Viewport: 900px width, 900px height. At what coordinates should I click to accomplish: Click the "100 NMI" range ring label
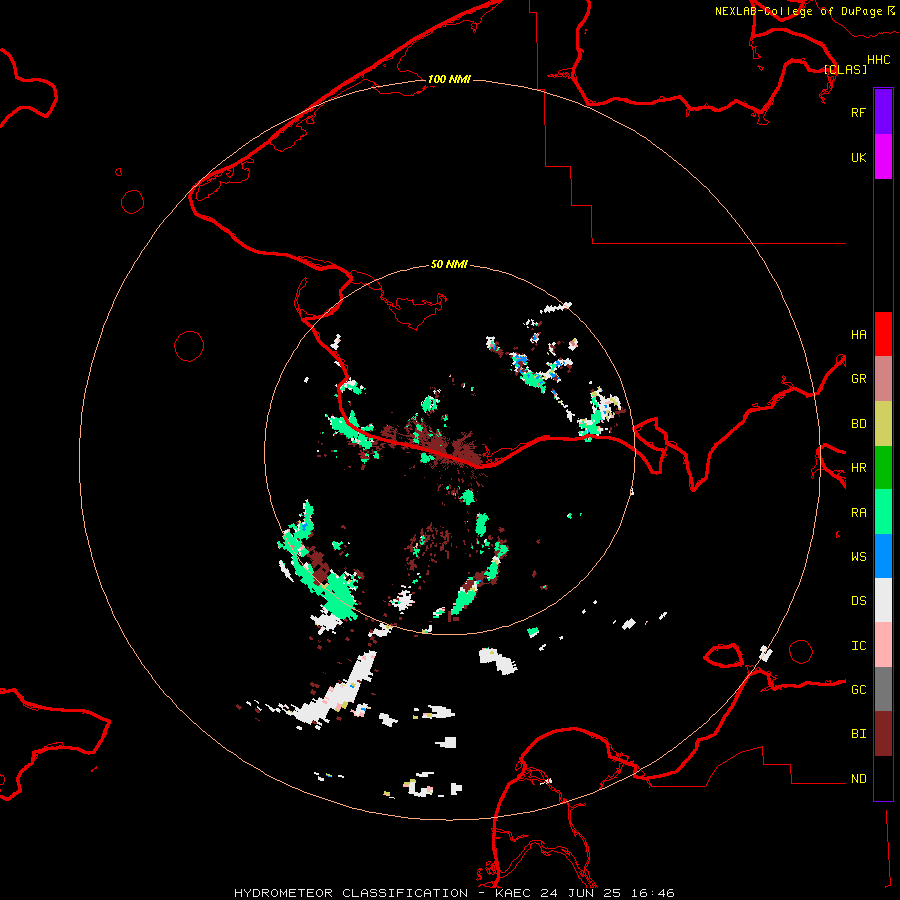point(449,79)
